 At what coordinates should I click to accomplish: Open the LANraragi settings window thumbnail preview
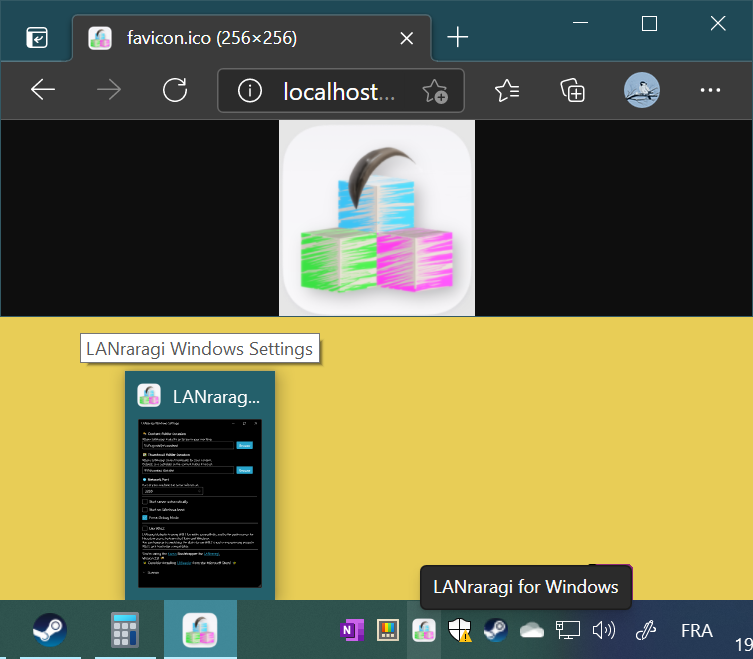[200, 503]
